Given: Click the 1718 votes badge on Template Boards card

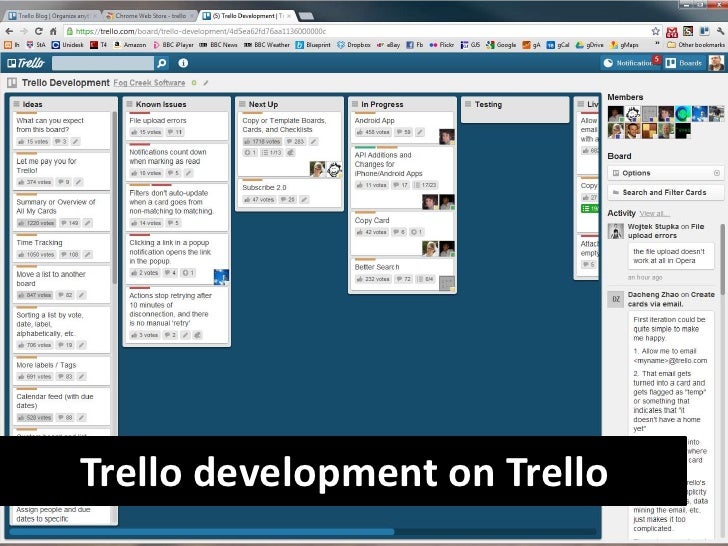Looking at the screenshot, I should (x=262, y=142).
